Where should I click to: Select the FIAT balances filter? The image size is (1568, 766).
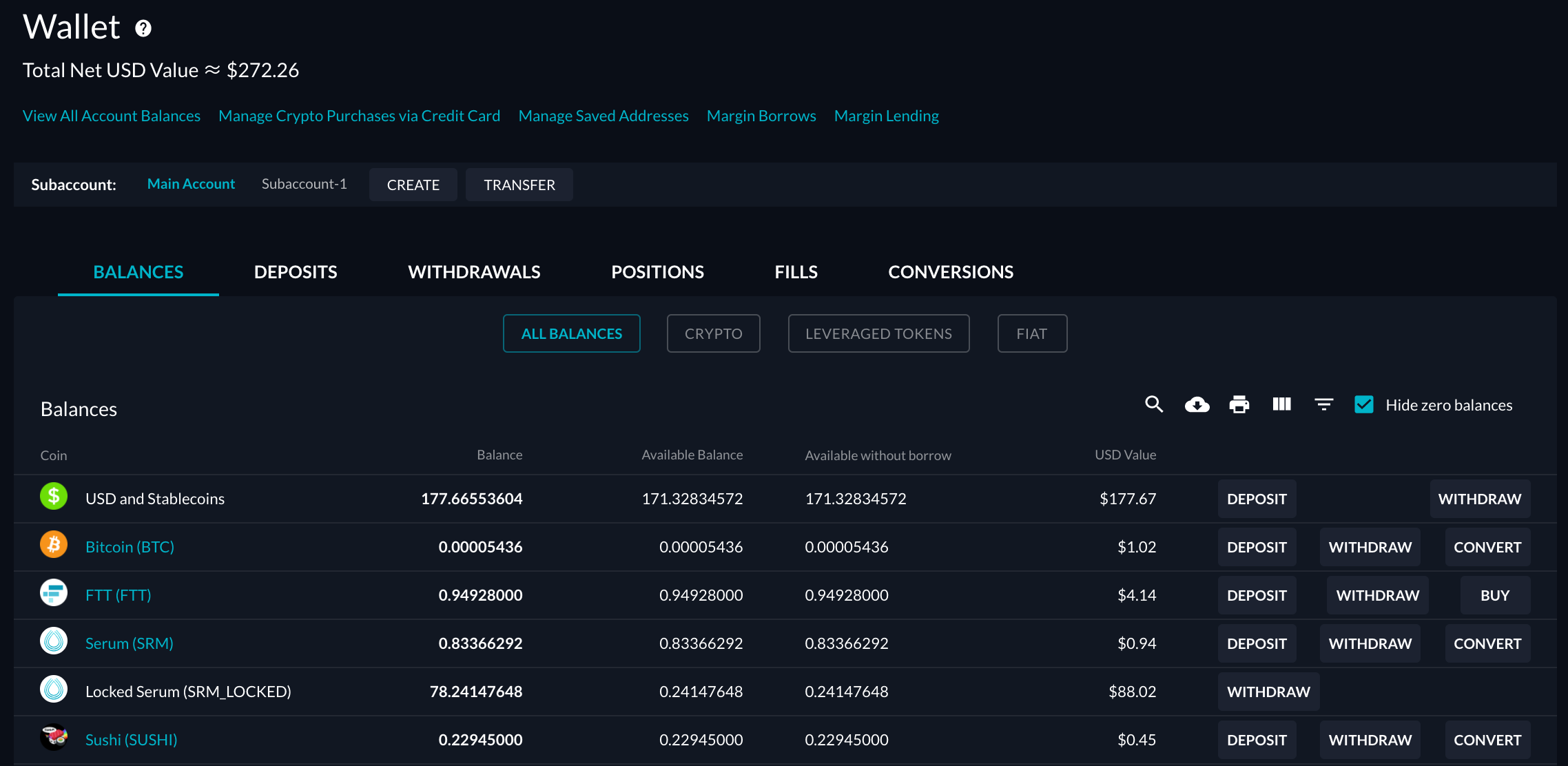(1031, 333)
